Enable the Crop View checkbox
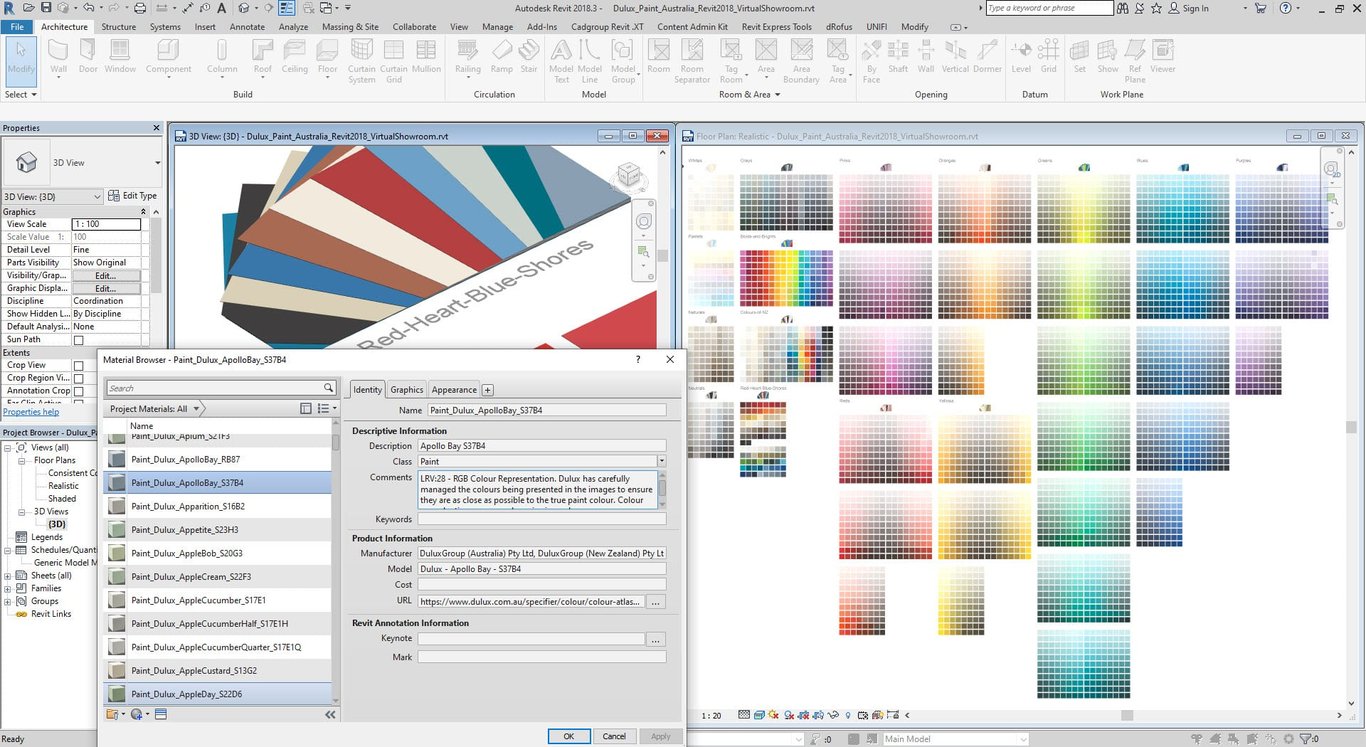Screen dimensions: 1366x747 78,365
